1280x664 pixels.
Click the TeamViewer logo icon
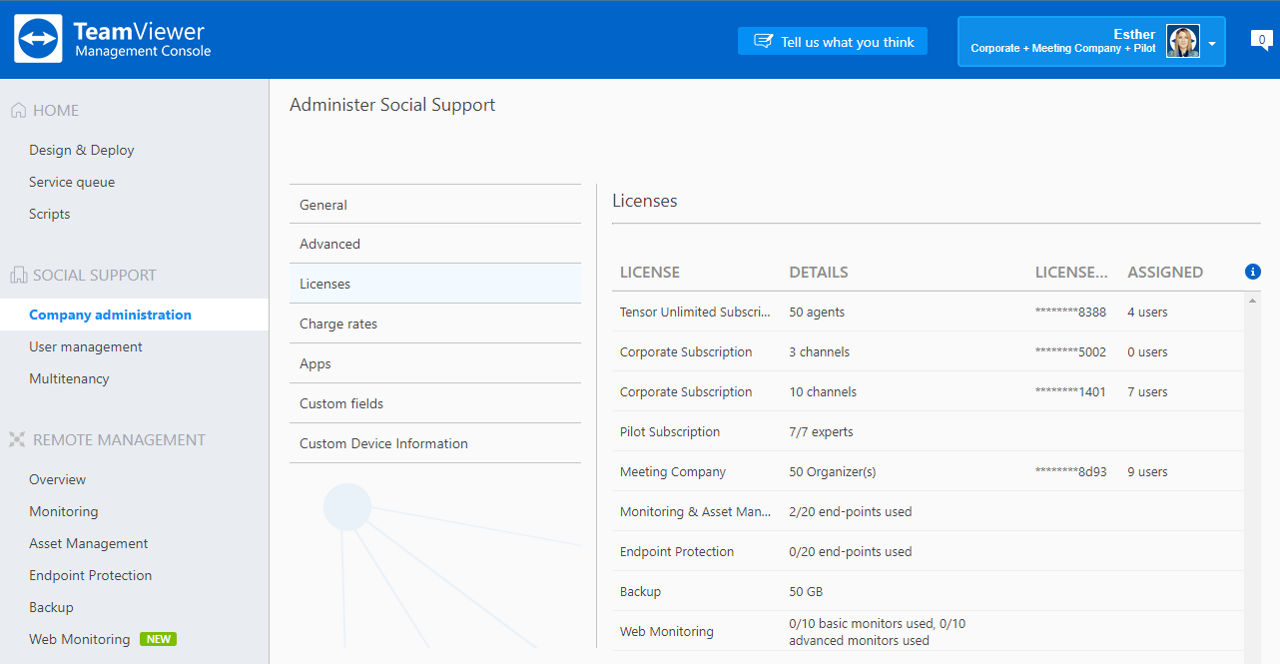38,39
